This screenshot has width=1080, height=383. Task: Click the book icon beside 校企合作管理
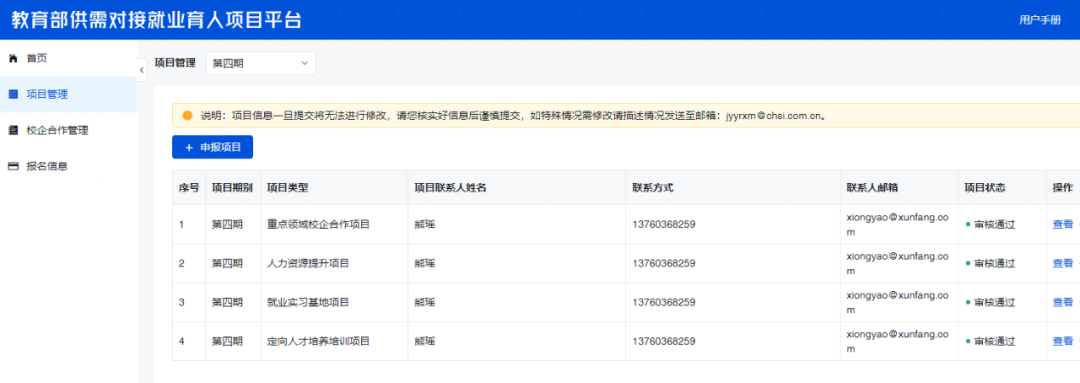pyautogui.click(x=12, y=130)
